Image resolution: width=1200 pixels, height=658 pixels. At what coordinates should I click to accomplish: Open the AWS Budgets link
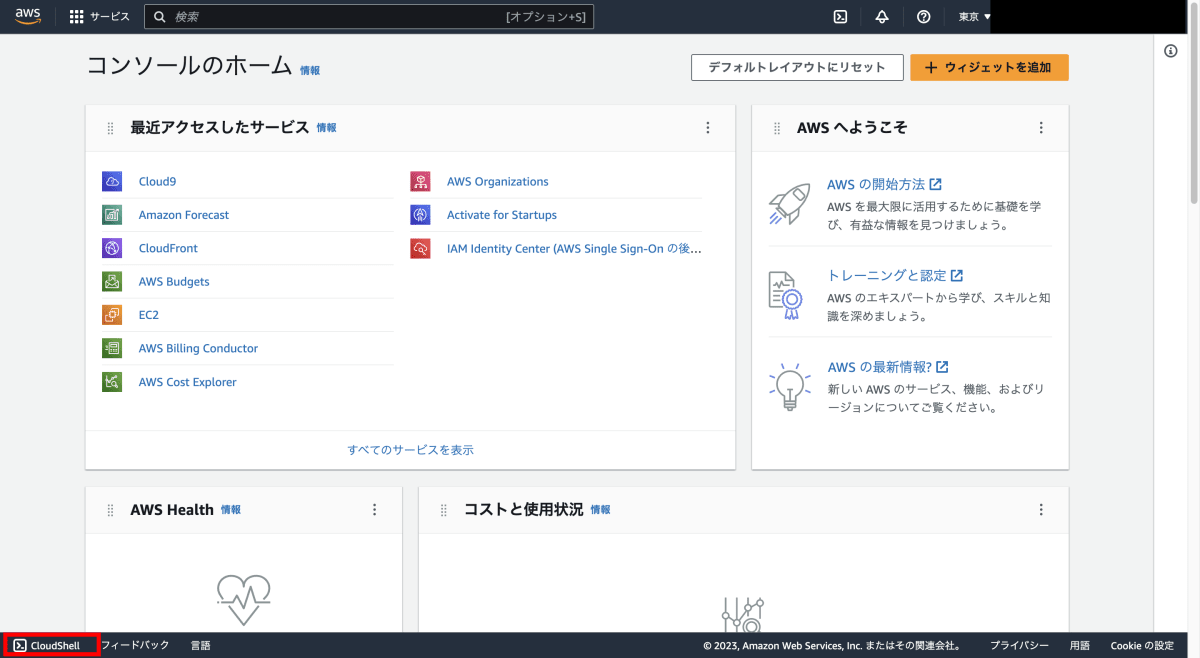tap(174, 282)
